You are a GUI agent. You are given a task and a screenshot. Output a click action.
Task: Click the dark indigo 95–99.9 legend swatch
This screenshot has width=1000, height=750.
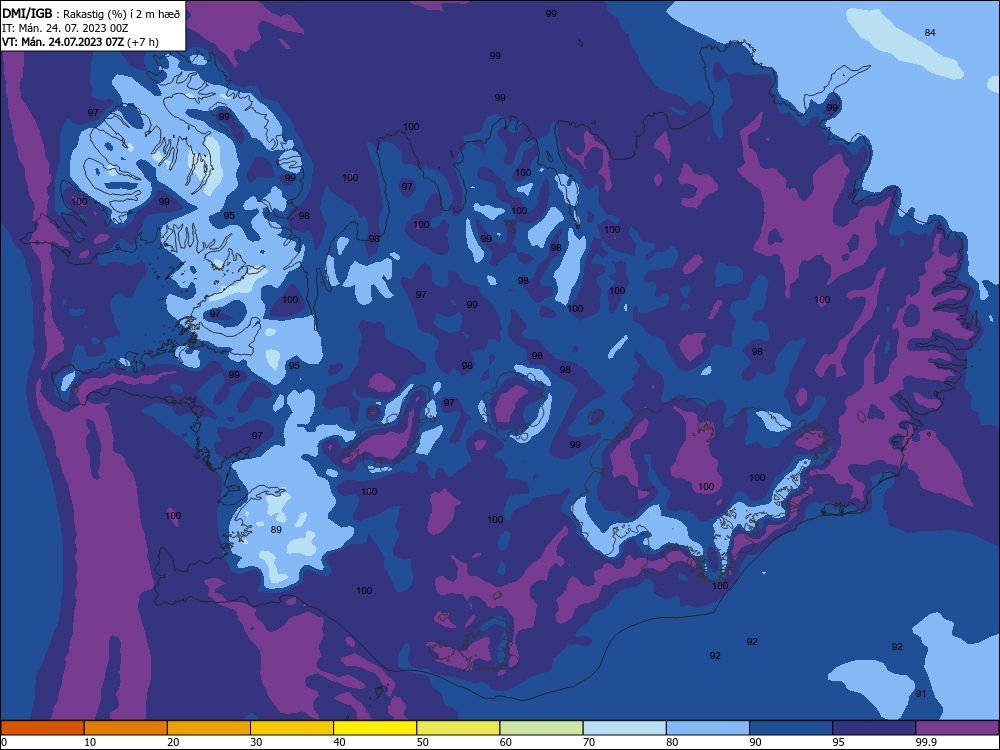(x=874, y=728)
